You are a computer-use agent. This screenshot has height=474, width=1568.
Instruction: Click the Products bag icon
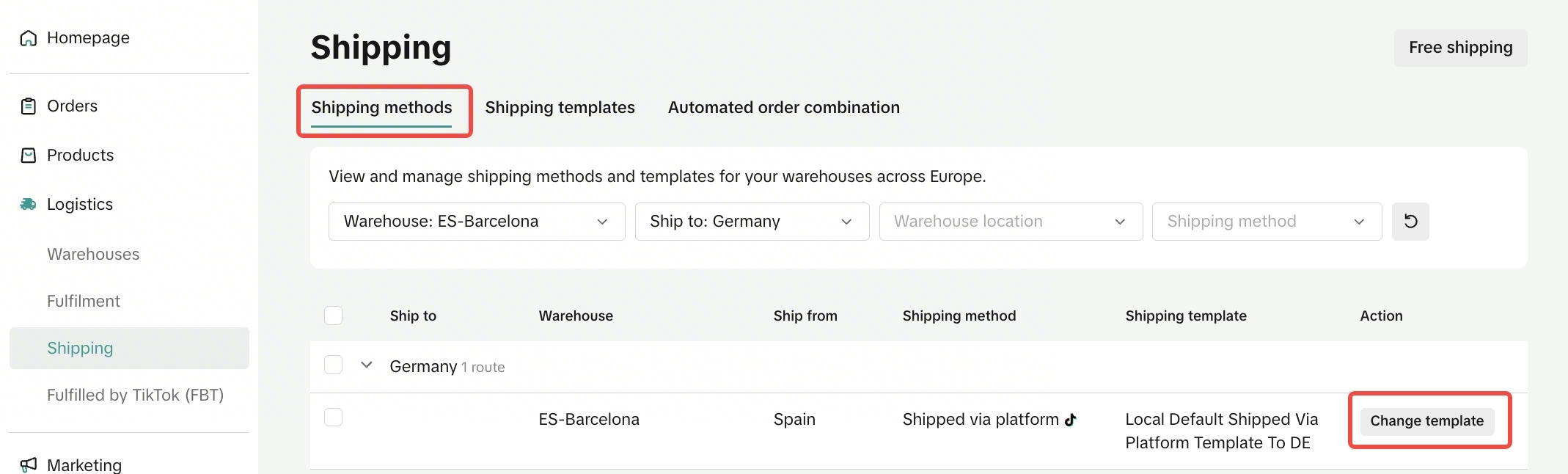(x=28, y=156)
